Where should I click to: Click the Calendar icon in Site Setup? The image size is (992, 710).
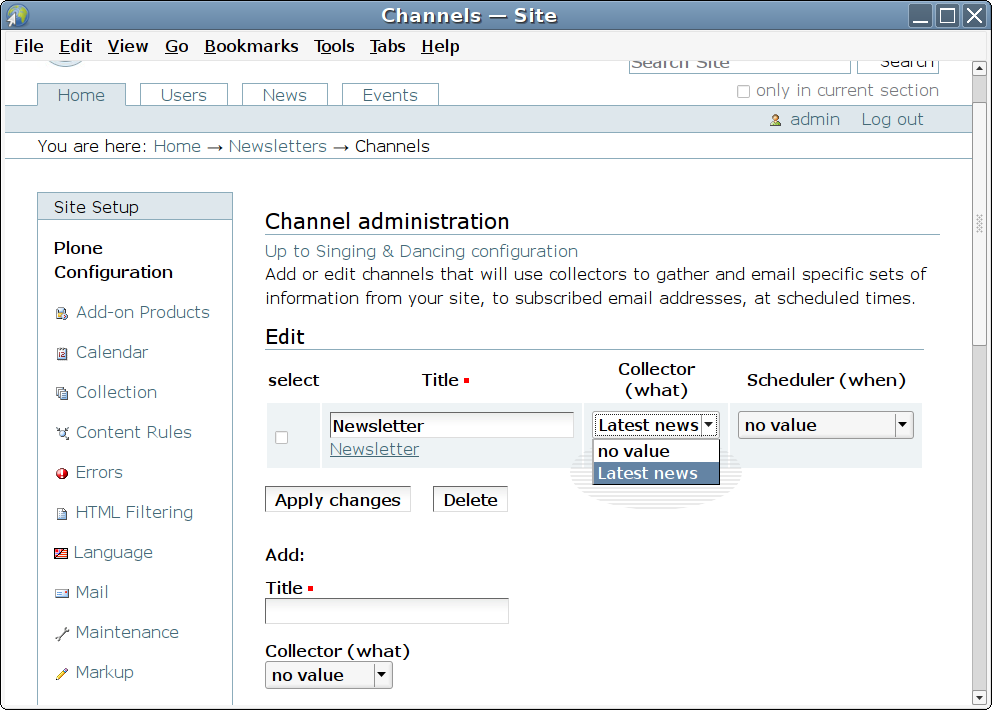(x=62, y=353)
